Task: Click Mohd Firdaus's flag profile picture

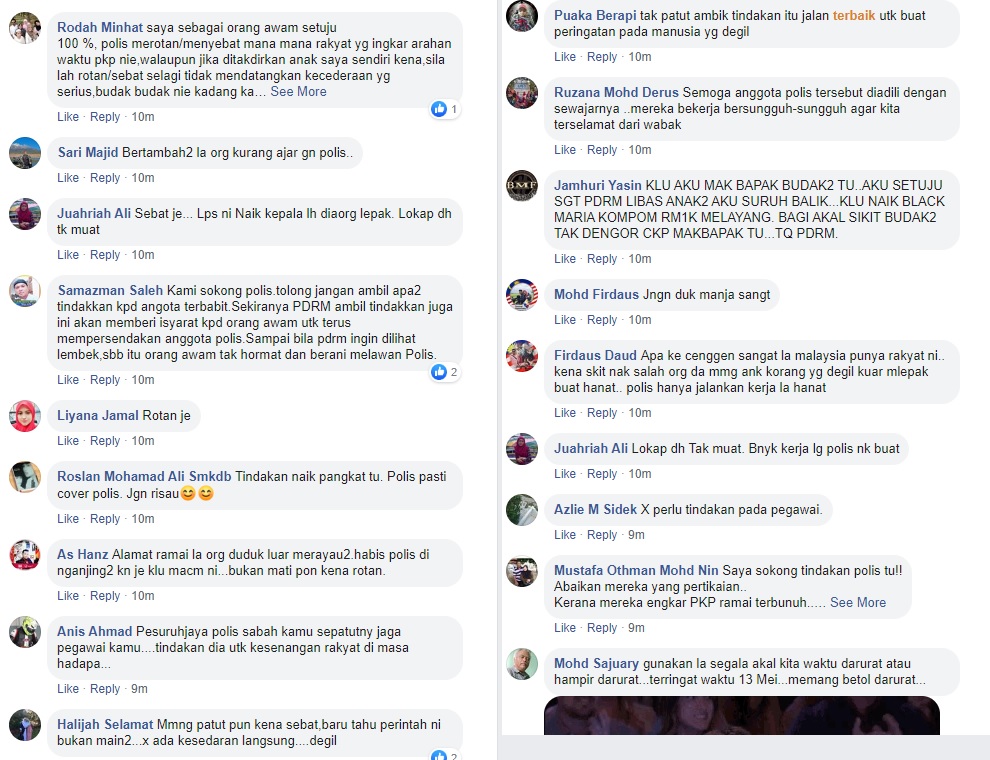Action: coord(522,295)
